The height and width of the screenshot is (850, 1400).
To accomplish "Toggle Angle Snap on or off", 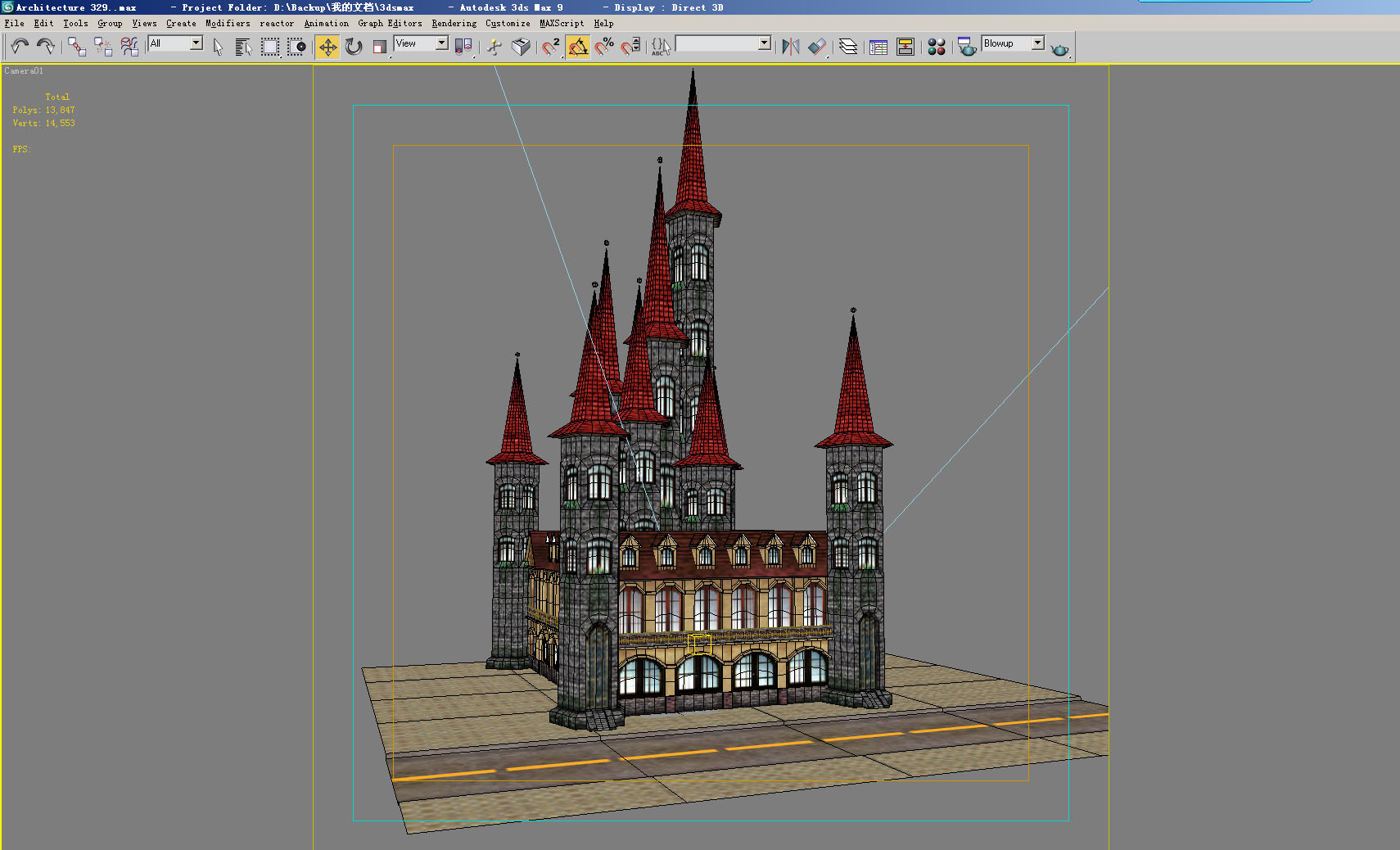I will [579, 47].
